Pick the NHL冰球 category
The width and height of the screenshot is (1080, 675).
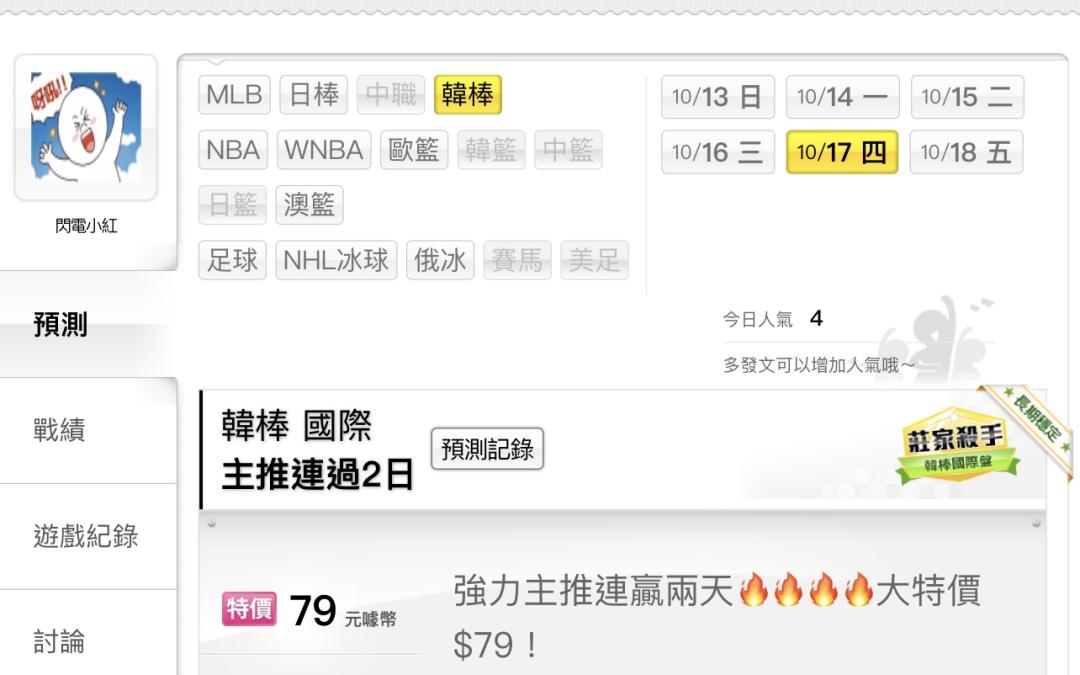coord(336,260)
